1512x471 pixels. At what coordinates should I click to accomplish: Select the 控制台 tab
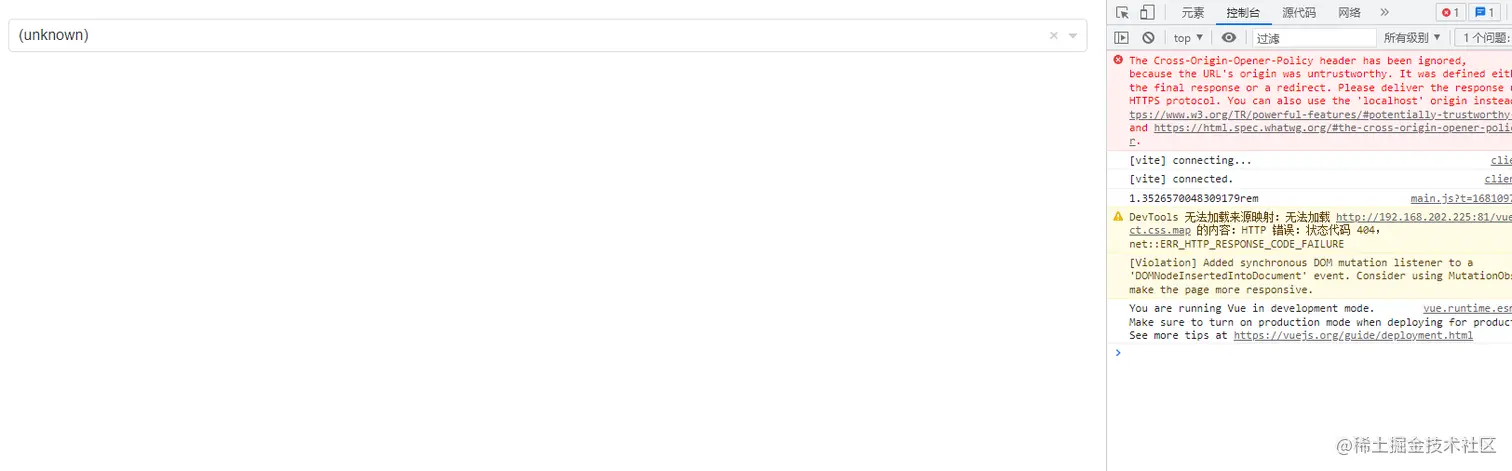point(1244,13)
